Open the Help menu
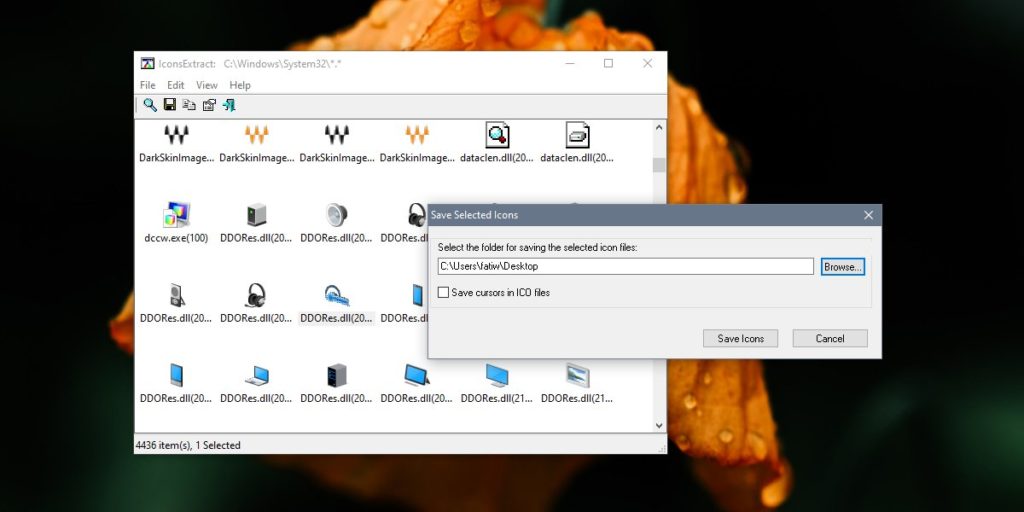Viewport: 1024px width, 512px height. pos(240,85)
